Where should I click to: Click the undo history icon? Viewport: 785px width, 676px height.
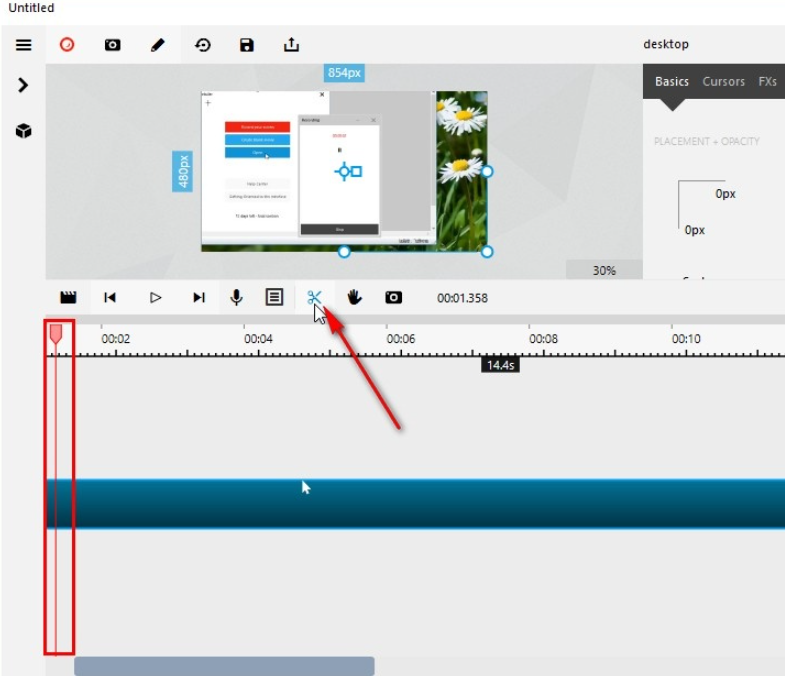[x=202, y=45]
